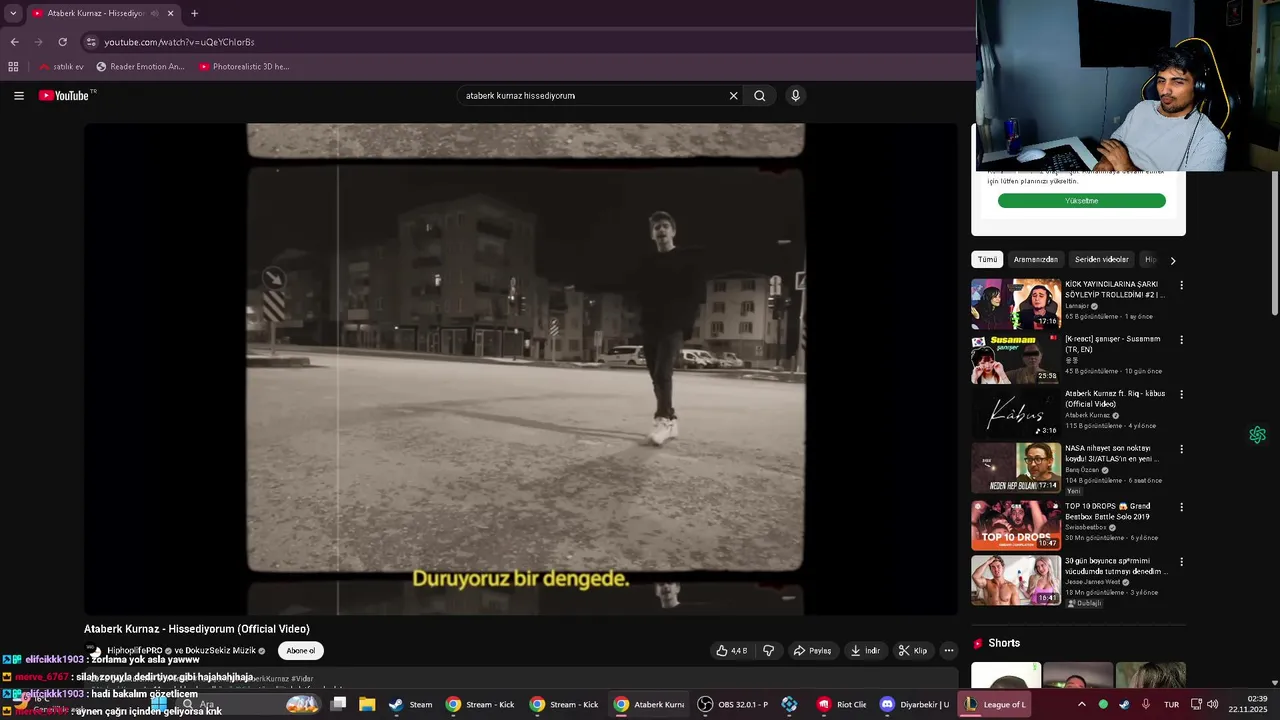Switch to Discord Diyarbekir window

click(x=914, y=704)
